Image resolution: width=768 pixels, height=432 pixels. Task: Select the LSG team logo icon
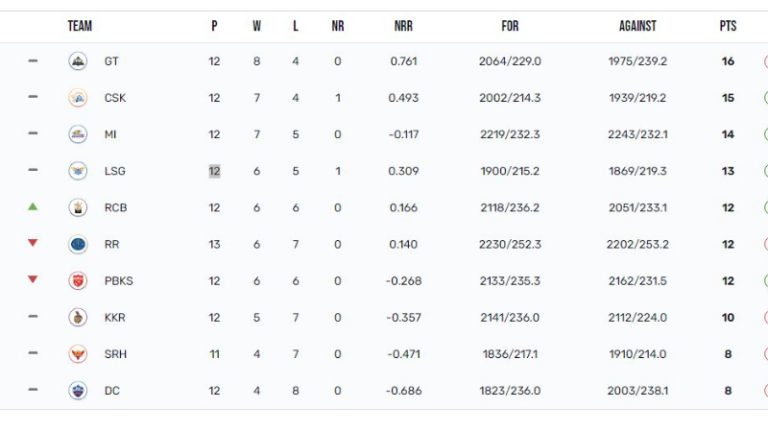[x=78, y=171]
